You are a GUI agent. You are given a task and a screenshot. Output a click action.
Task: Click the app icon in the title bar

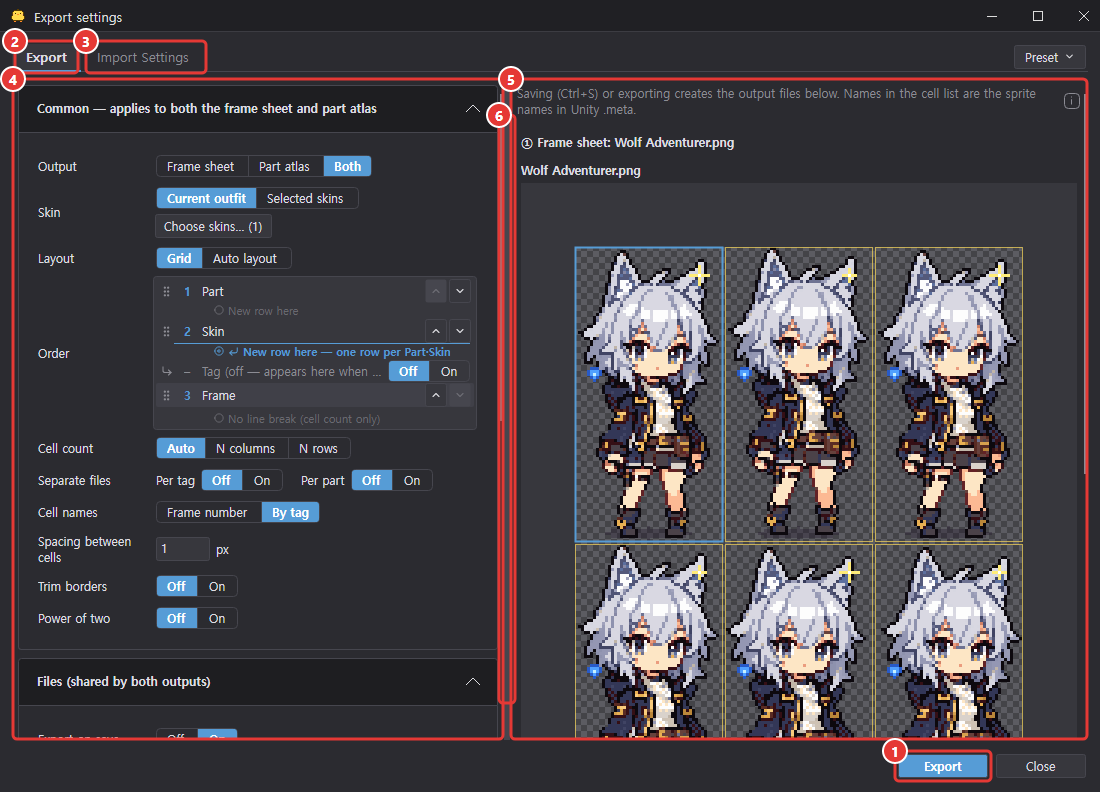click(18, 16)
